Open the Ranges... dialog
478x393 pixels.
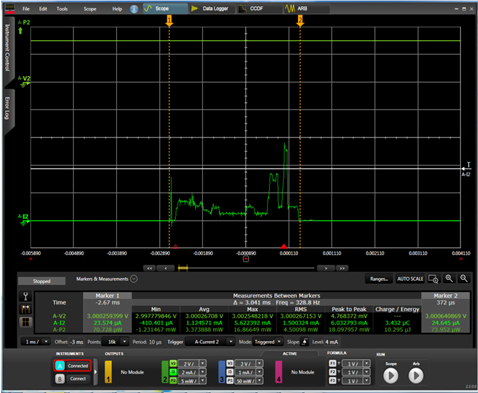(379, 279)
